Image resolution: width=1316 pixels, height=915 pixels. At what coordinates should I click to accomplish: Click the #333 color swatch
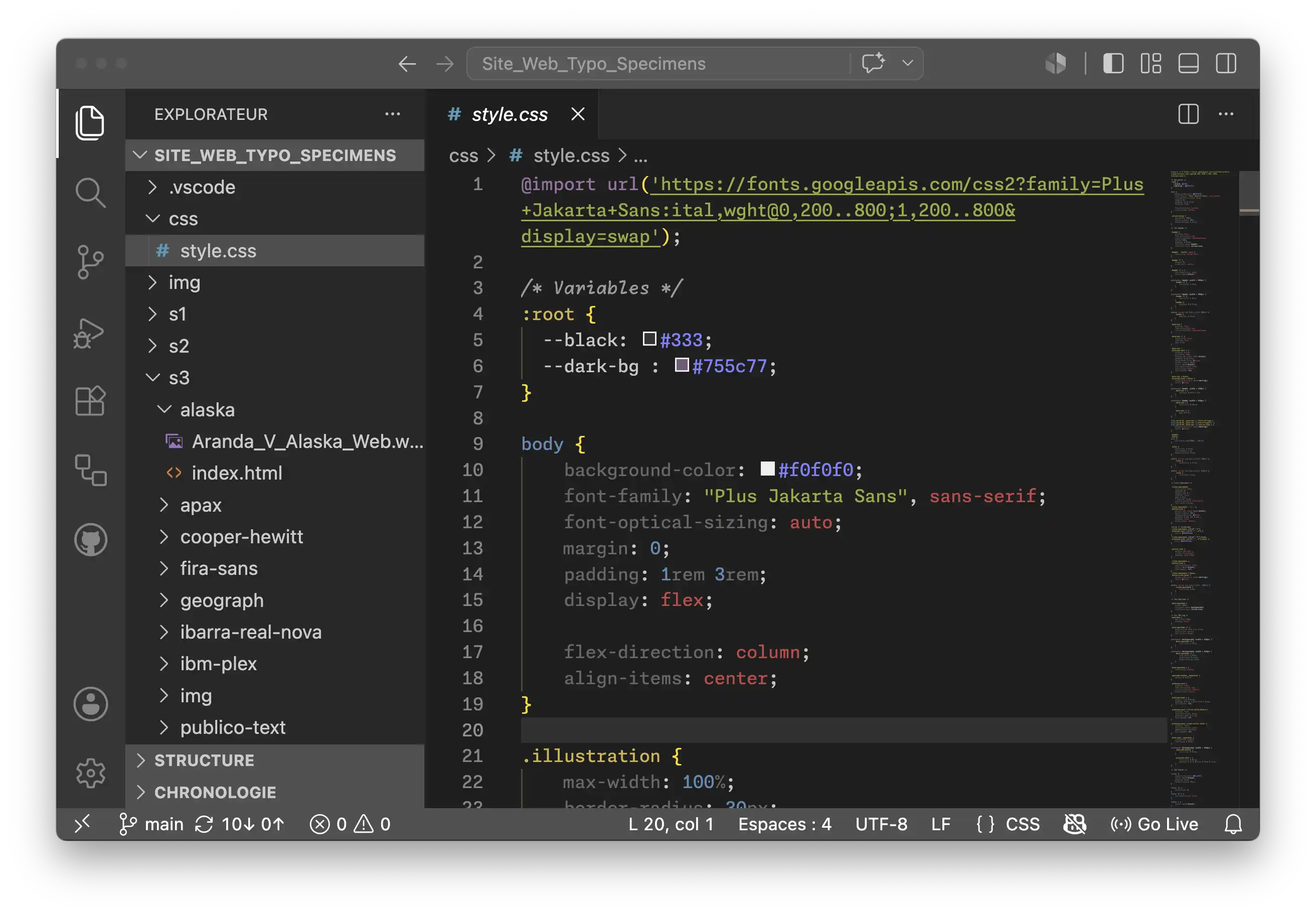point(649,339)
